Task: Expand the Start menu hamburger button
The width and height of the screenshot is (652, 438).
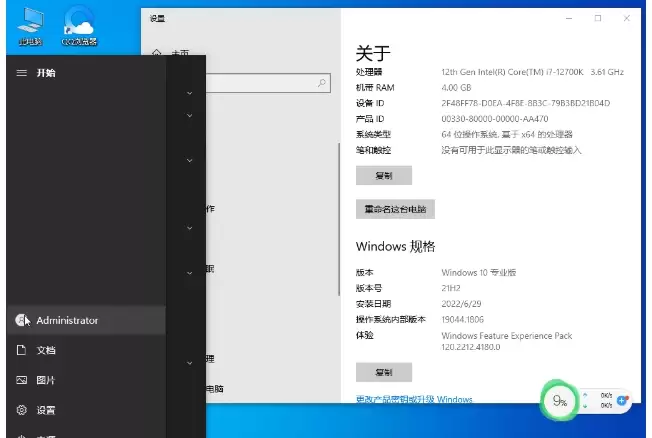Action: [21, 73]
